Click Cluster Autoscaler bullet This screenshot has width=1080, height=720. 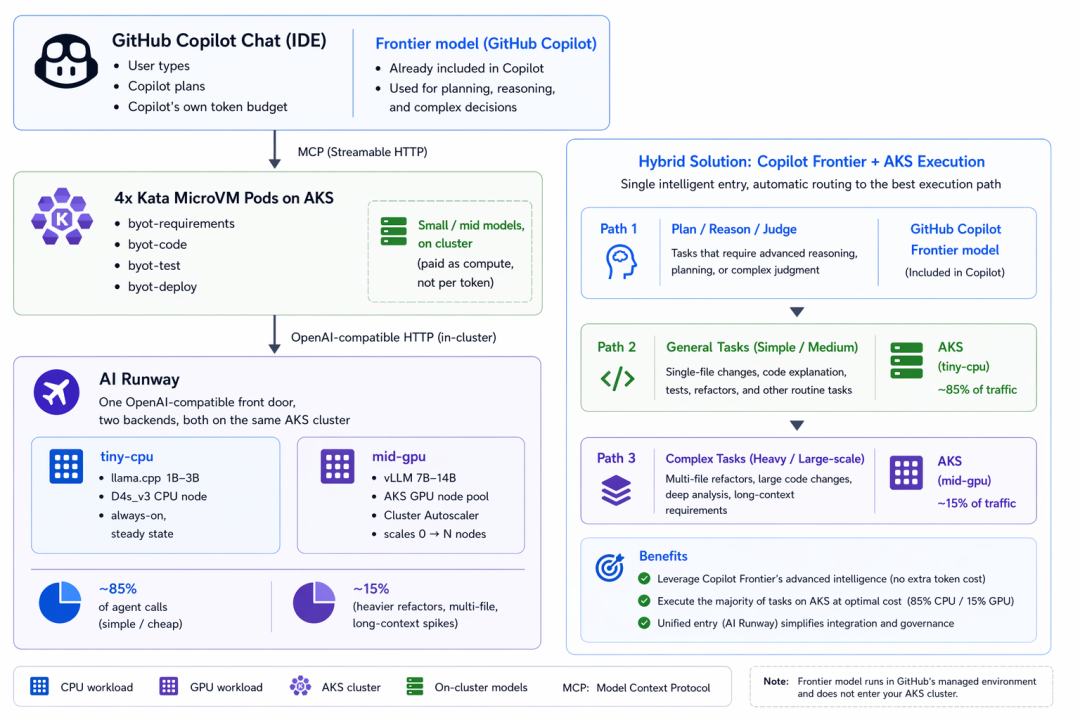[431, 515]
